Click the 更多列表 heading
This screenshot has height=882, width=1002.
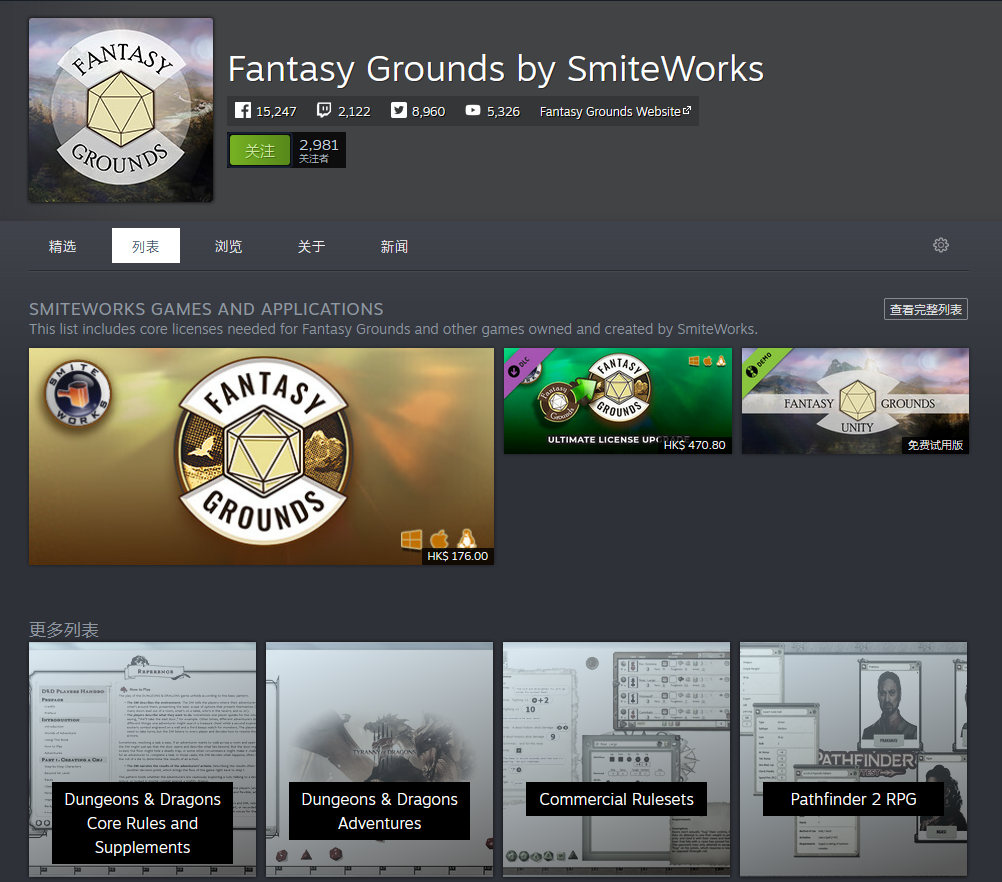click(64, 630)
